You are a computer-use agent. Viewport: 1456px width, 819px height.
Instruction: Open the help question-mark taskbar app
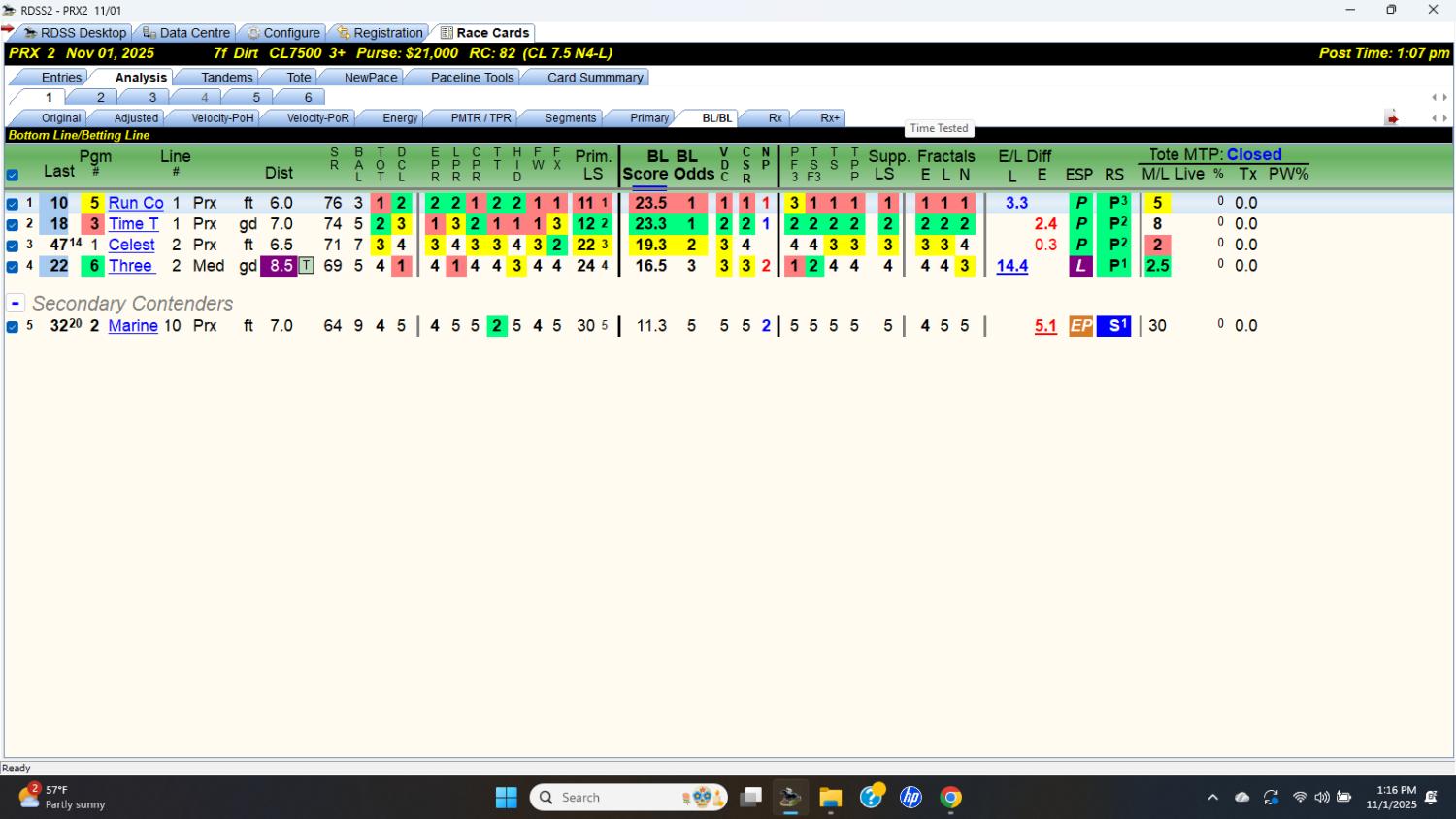(872, 796)
